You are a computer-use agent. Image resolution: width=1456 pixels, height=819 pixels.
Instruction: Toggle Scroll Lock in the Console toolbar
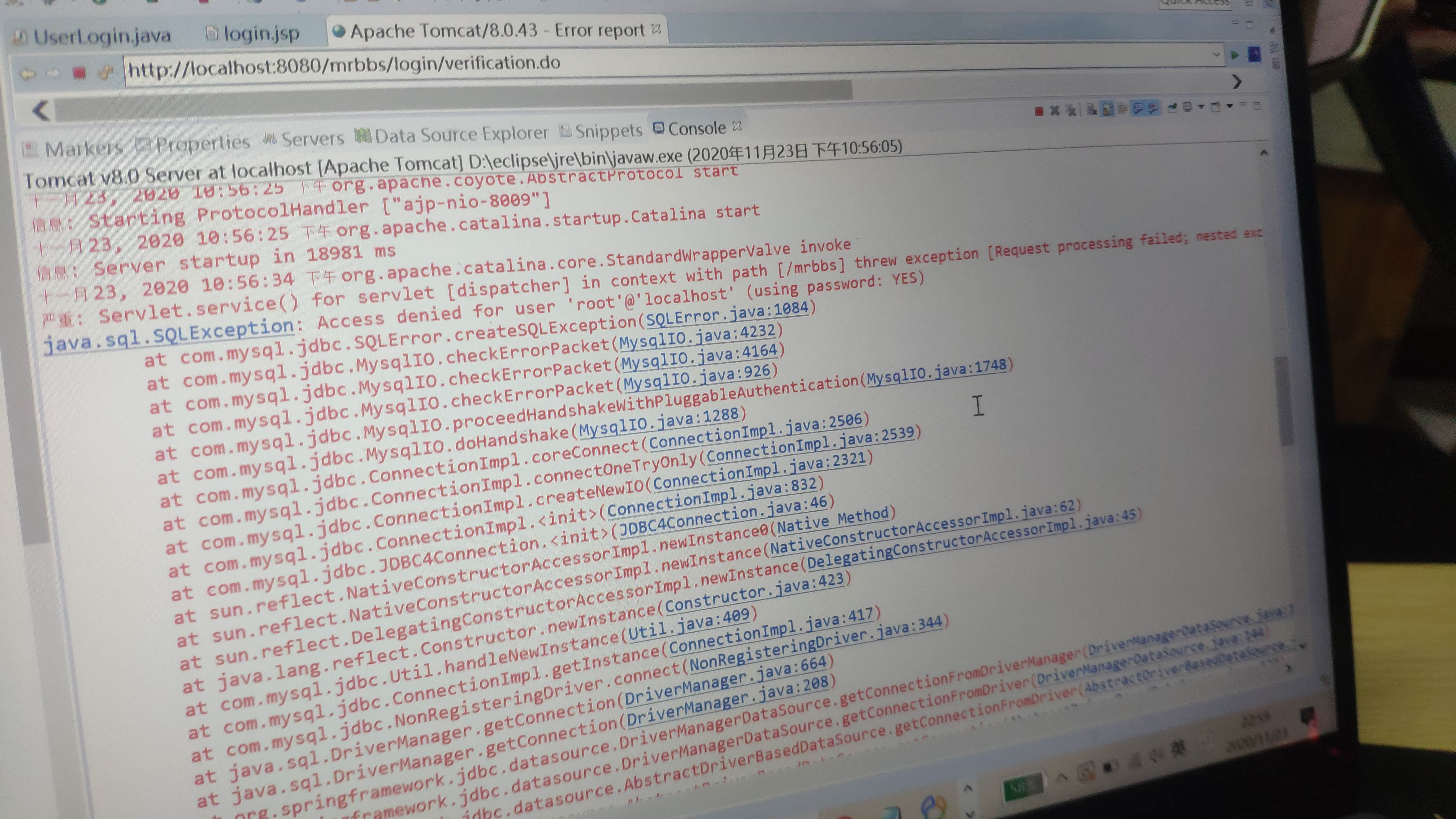[1107, 109]
